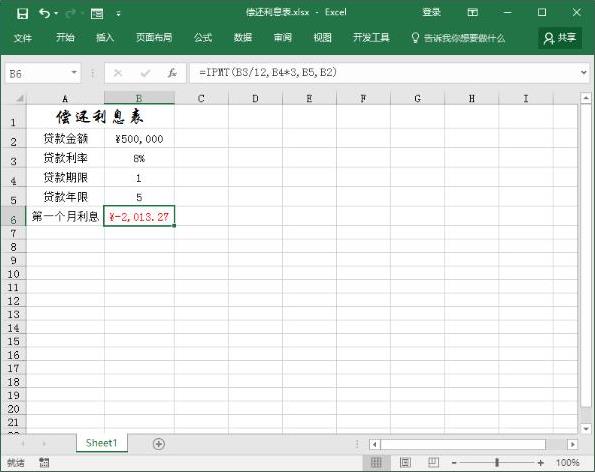Click the Undo arrow icon
Image resolution: width=595 pixels, height=472 pixels.
pos(44,14)
